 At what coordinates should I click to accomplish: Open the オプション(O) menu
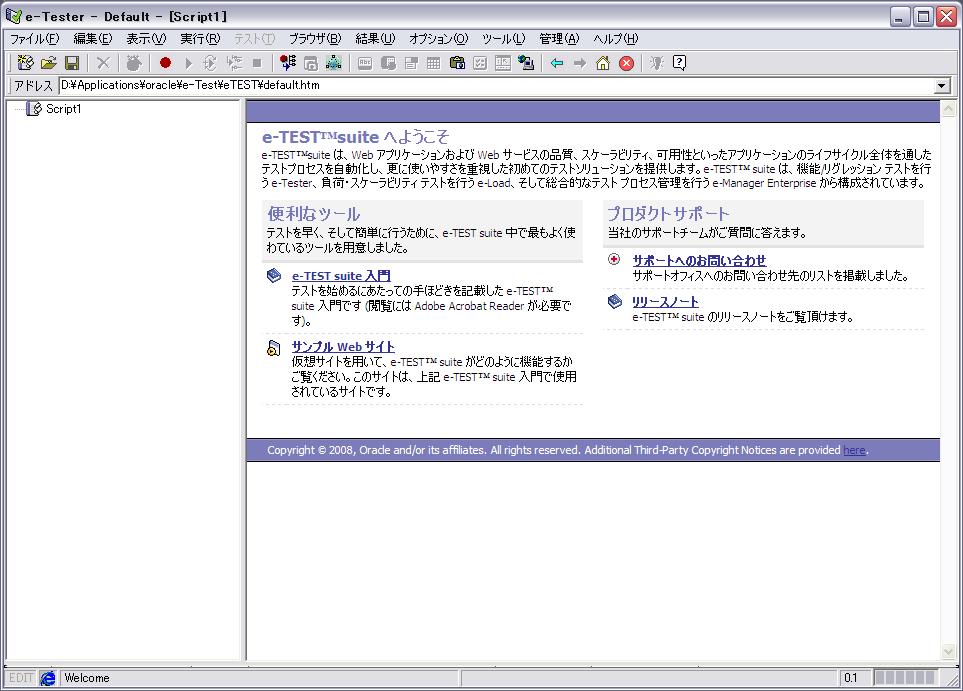[439, 39]
